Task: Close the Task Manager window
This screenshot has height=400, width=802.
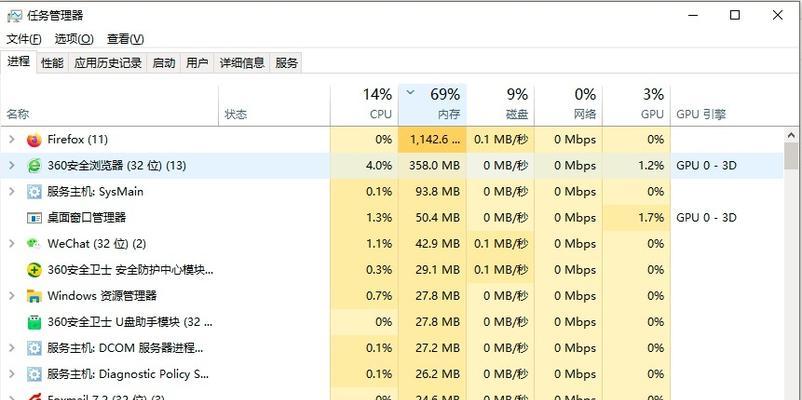Action: click(x=777, y=15)
